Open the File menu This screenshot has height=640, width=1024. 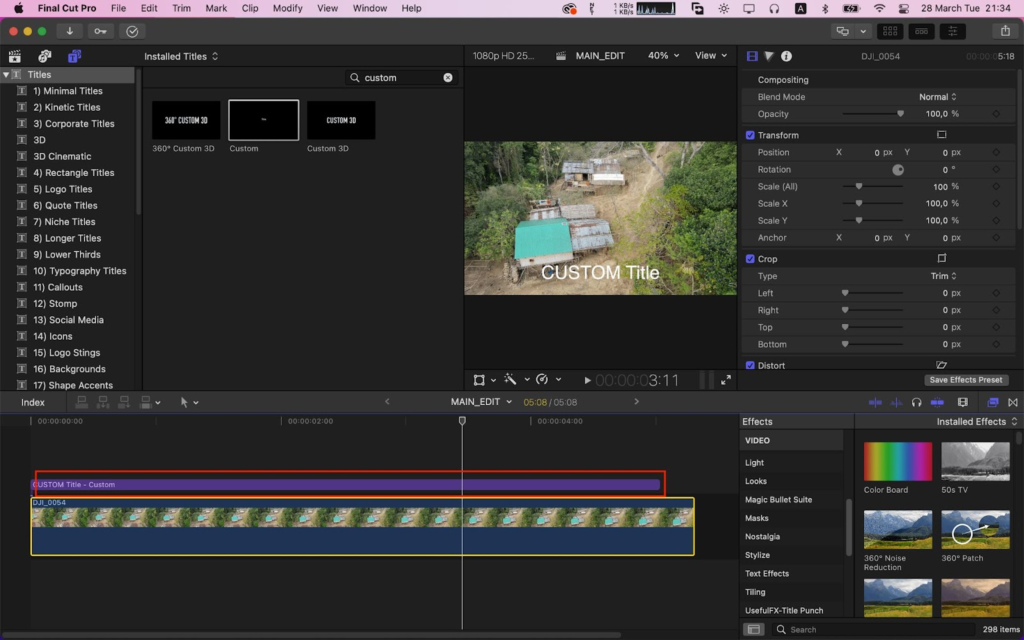[x=118, y=8]
